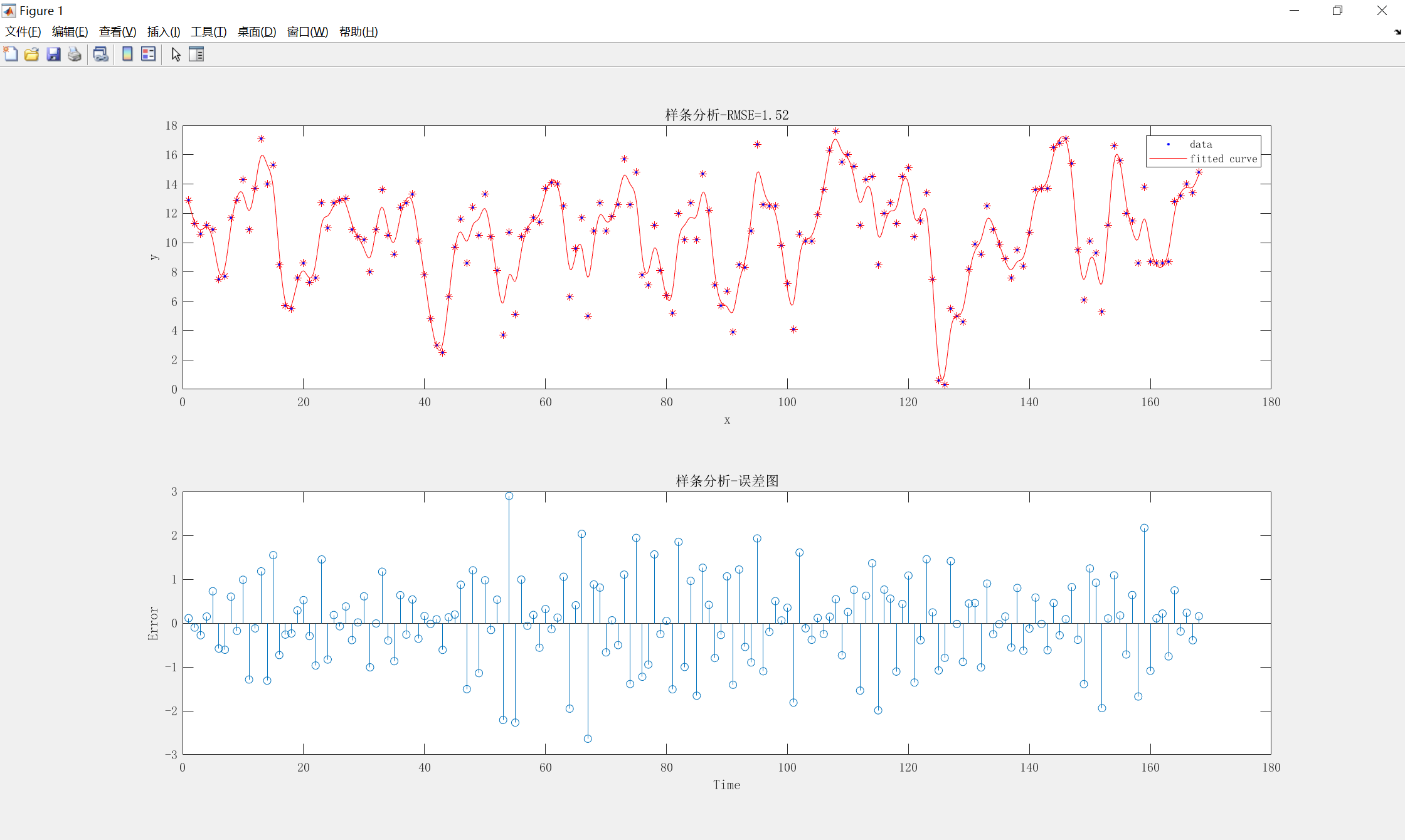Click the Link Plot toolbar icon
1405x840 pixels.
point(100,55)
